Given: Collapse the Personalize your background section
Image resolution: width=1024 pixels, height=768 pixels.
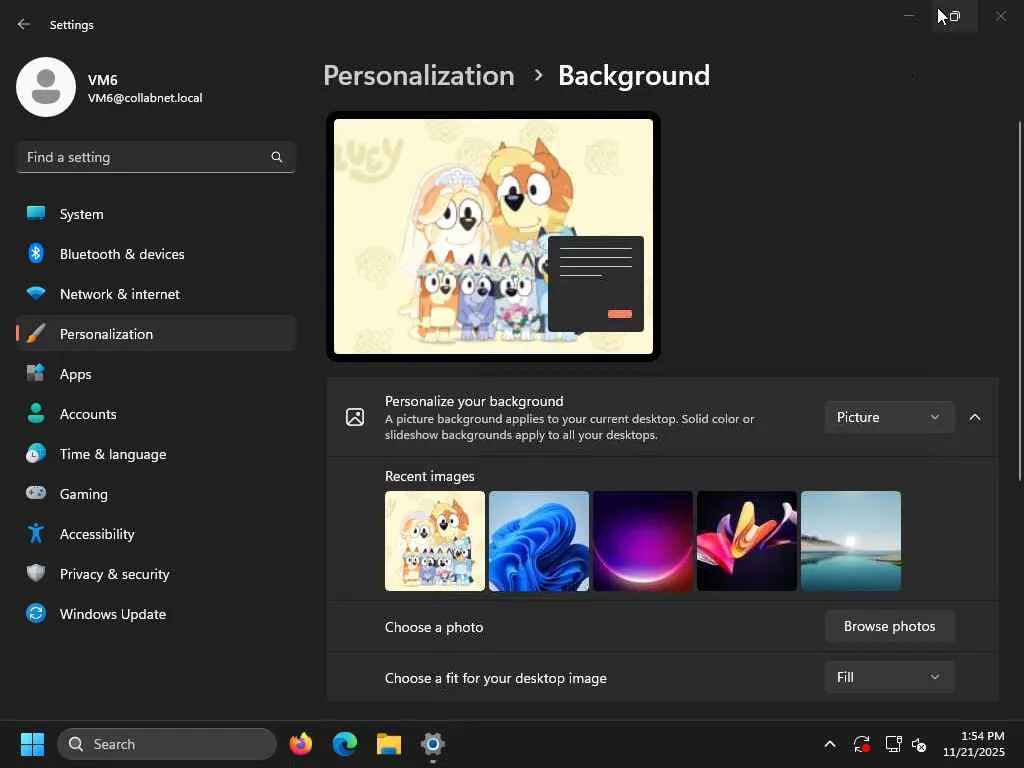Looking at the screenshot, I should coord(974,417).
